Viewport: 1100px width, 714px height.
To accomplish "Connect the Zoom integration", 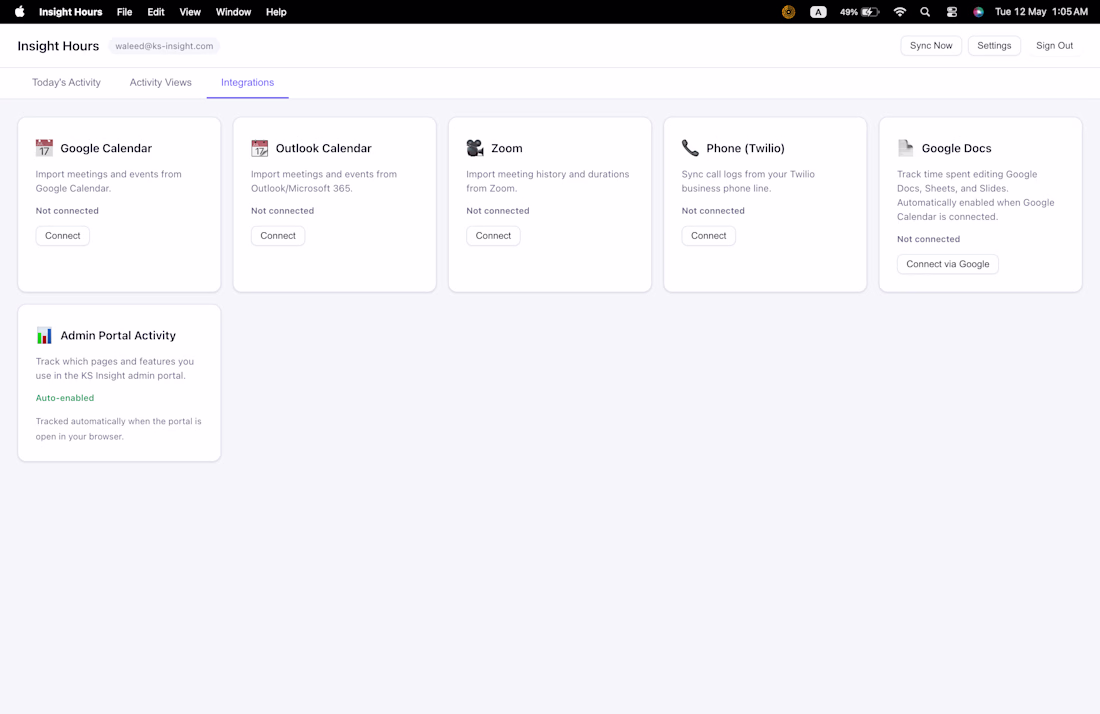I will point(493,236).
